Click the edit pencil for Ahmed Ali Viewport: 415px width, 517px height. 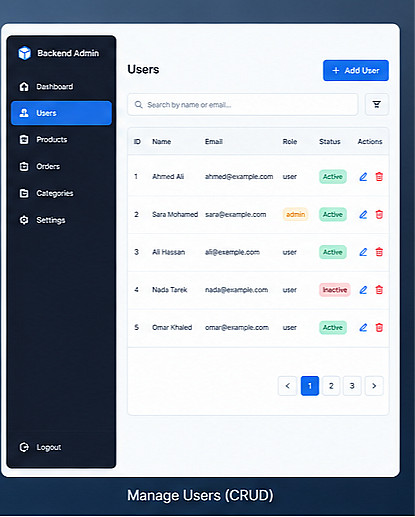coord(363,177)
